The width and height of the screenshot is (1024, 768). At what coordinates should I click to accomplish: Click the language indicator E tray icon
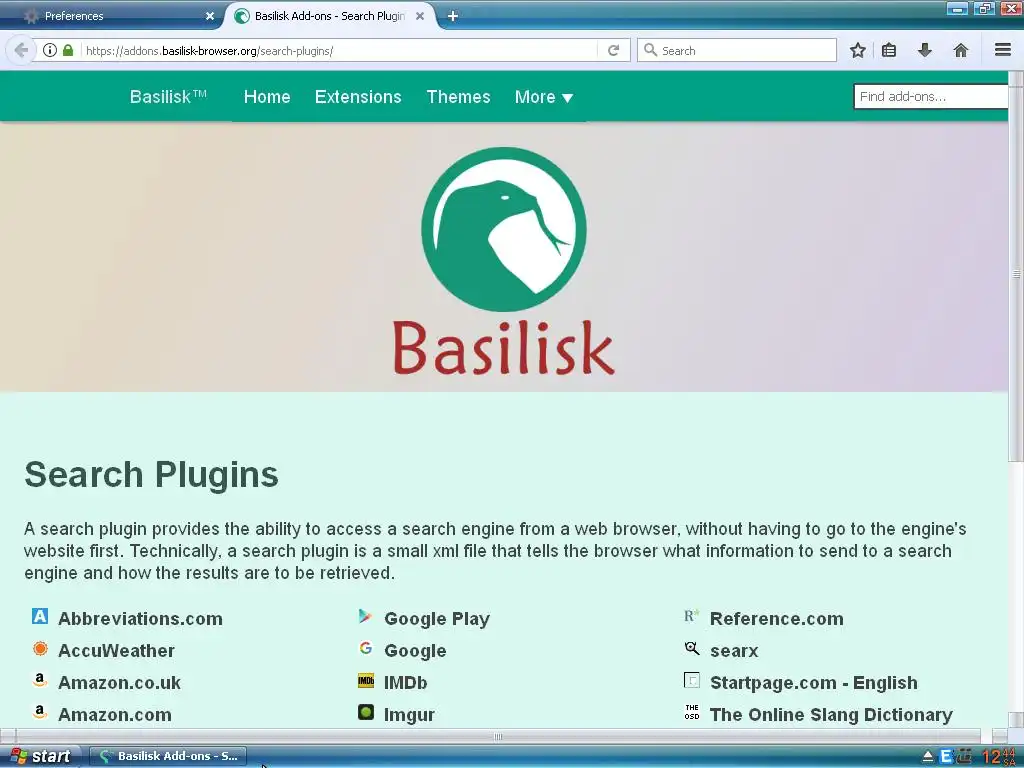pos(946,757)
